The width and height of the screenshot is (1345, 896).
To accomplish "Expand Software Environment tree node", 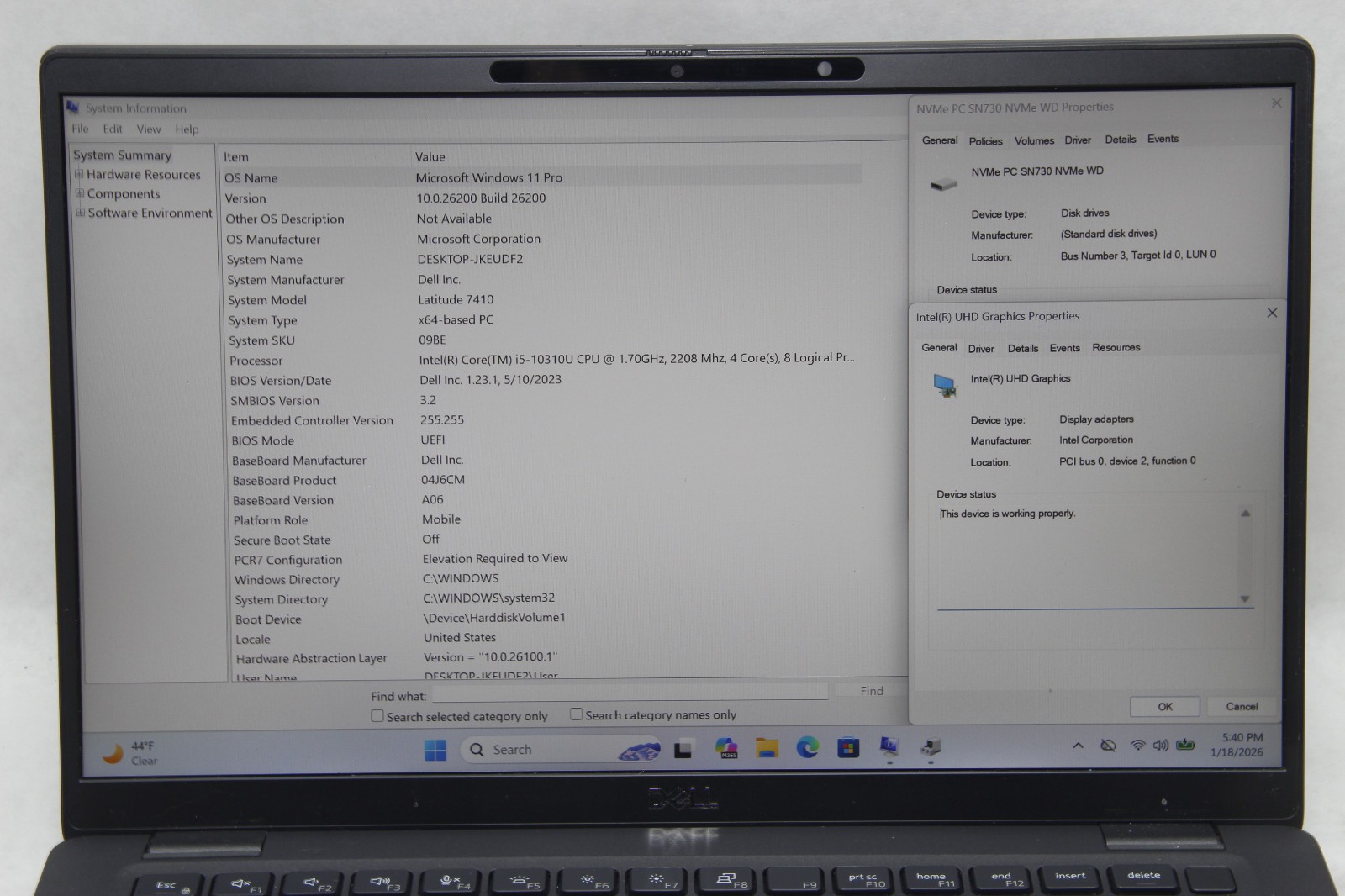I will pyautogui.click(x=81, y=213).
